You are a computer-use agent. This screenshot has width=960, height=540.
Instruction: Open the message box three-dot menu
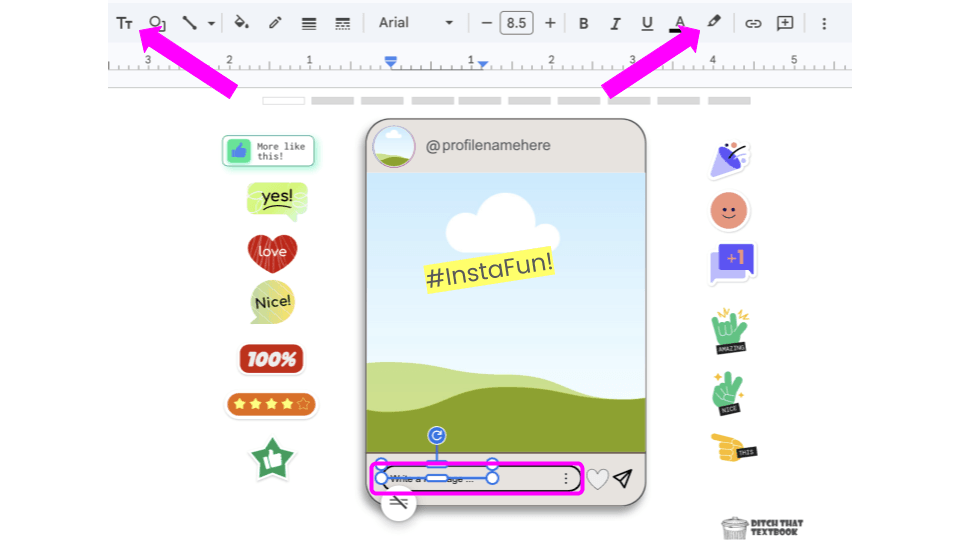(566, 478)
